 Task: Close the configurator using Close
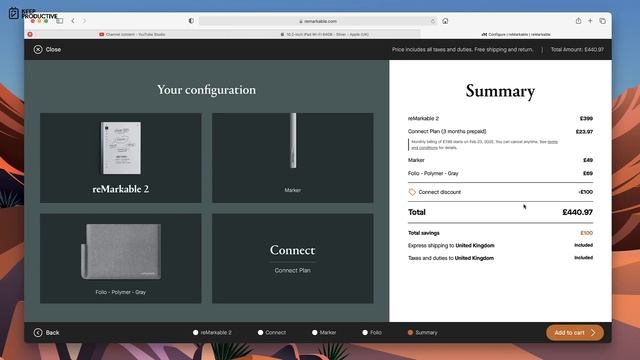point(47,49)
